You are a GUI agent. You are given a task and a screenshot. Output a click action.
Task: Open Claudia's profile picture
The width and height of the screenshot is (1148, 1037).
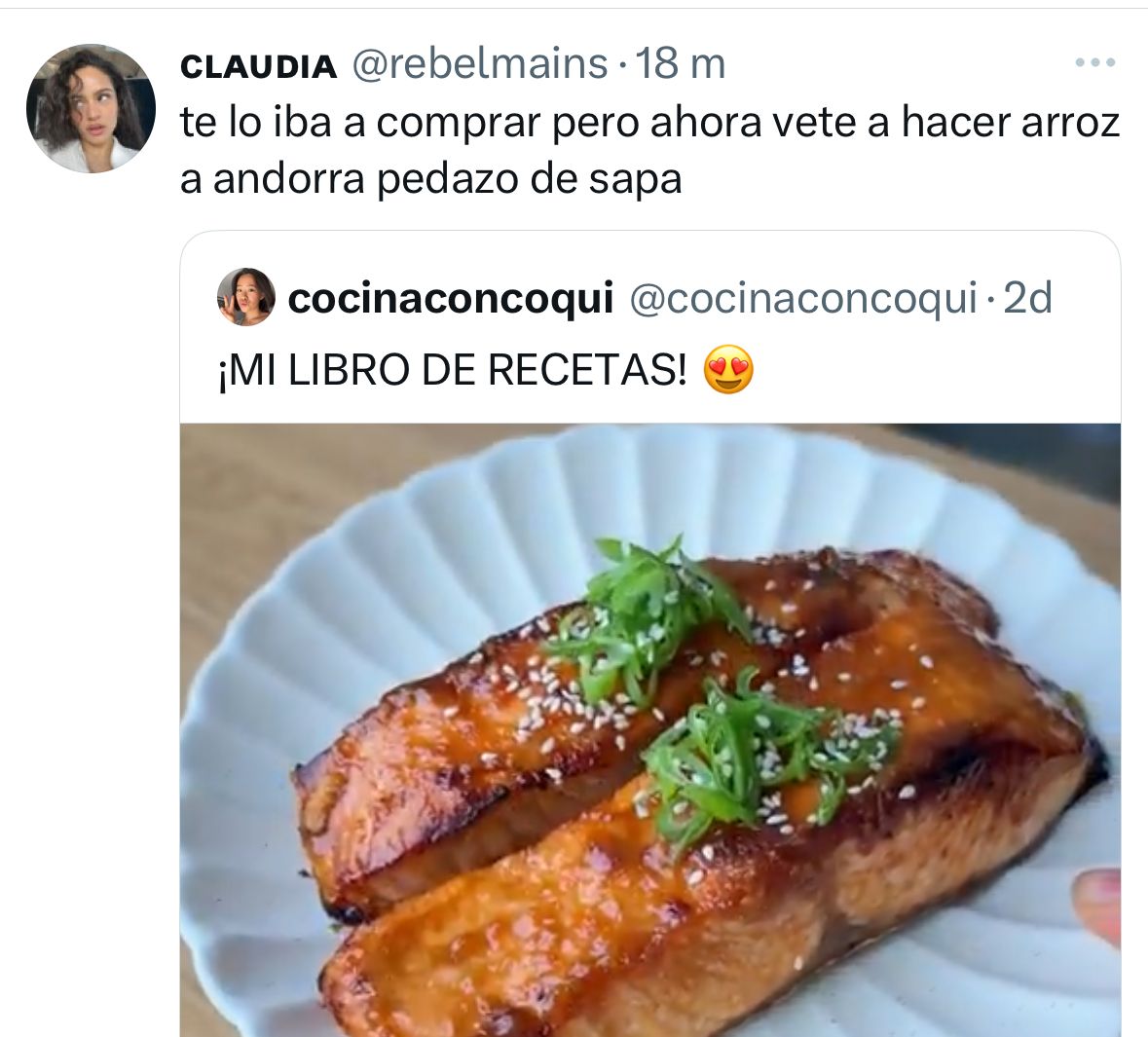(x=91, y=108)
